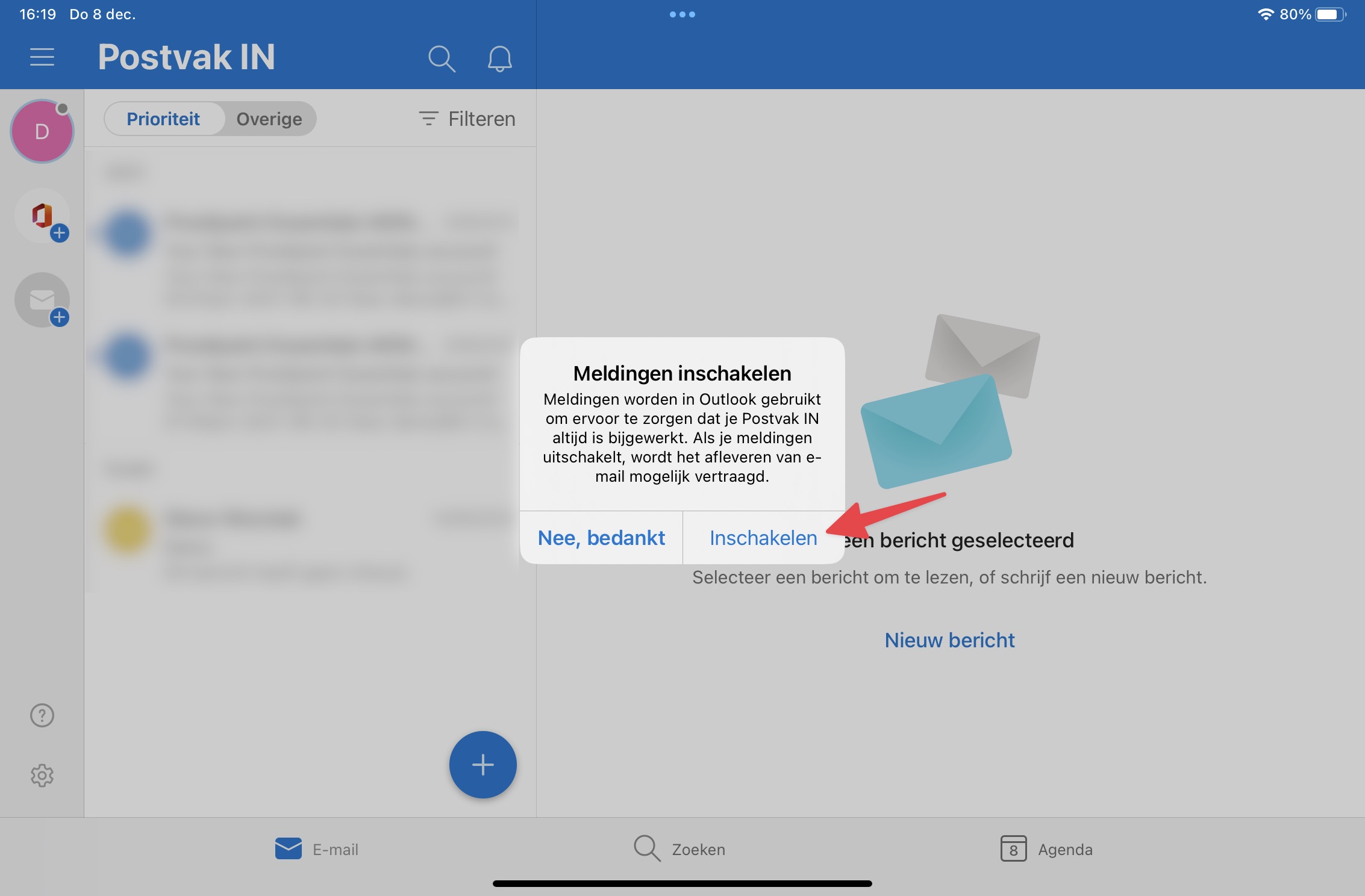This screenshot has width=1365, height=896.
Task: Open the Filteren filter option
Action: click(x=467, y=119)
